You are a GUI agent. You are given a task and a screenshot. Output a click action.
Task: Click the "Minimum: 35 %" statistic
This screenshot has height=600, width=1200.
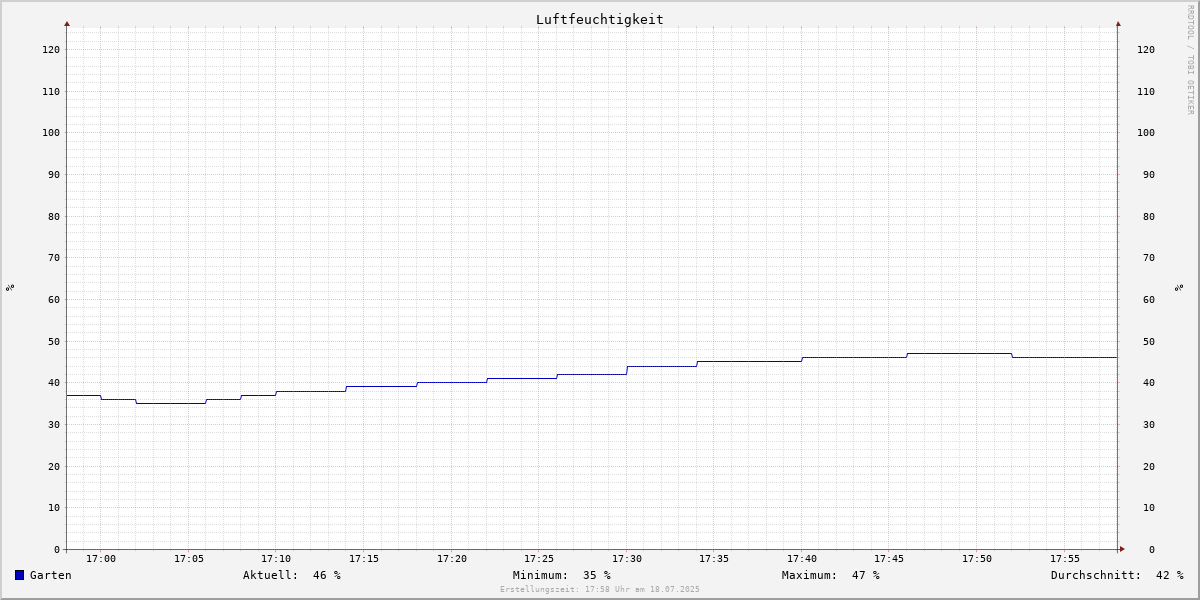pyautogui.click(x=562, y=575)
